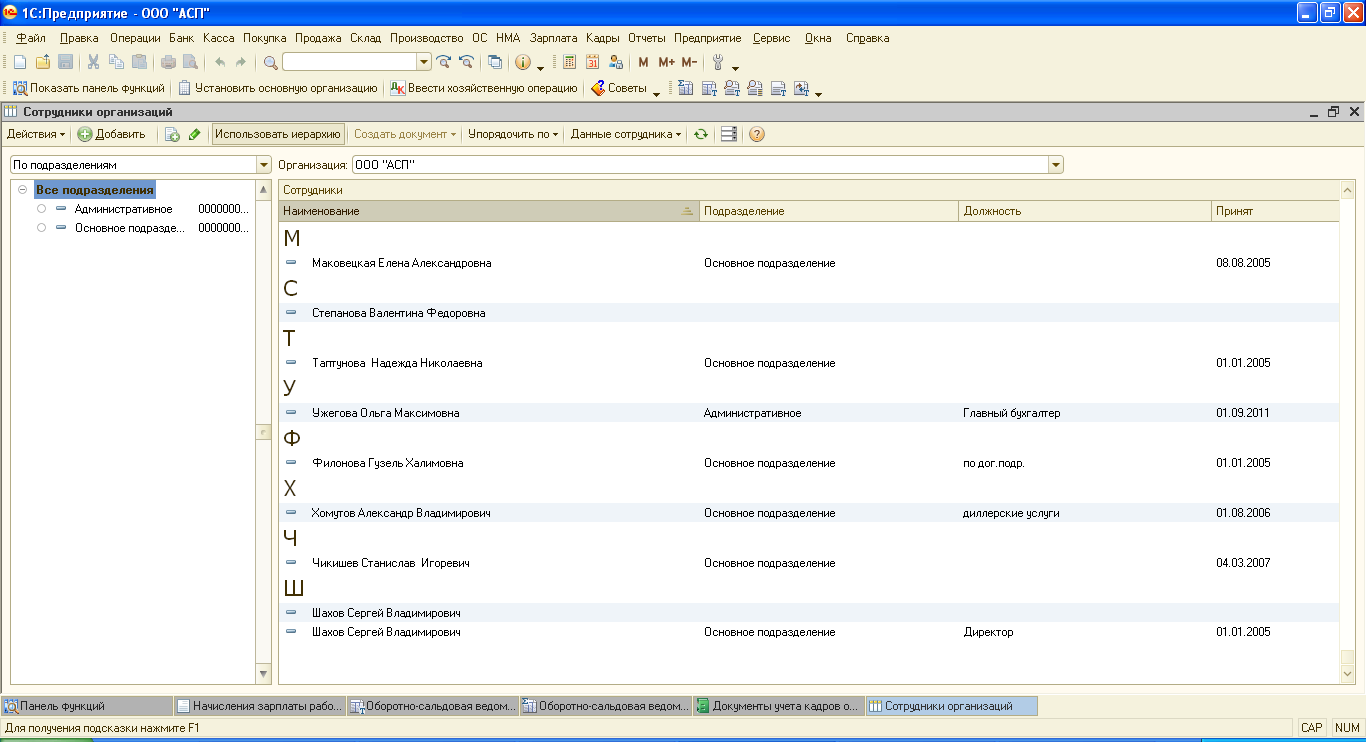Open the list settings icon beside refresh
The width and height of the screenshot is (1366, 742).
(729, 134)
